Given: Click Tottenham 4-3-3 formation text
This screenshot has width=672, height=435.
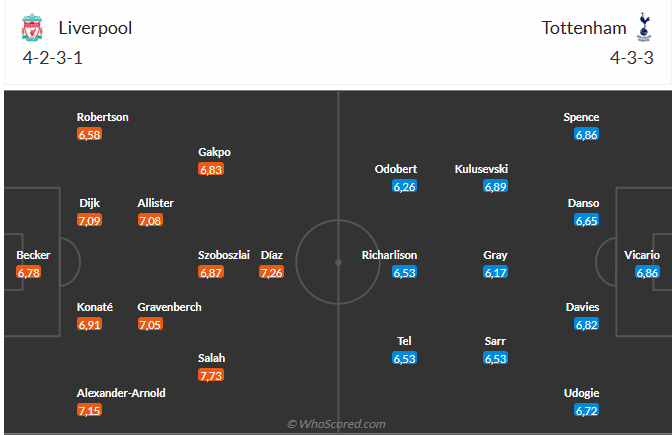Looking at the screenshot, I should coord(631,57).
